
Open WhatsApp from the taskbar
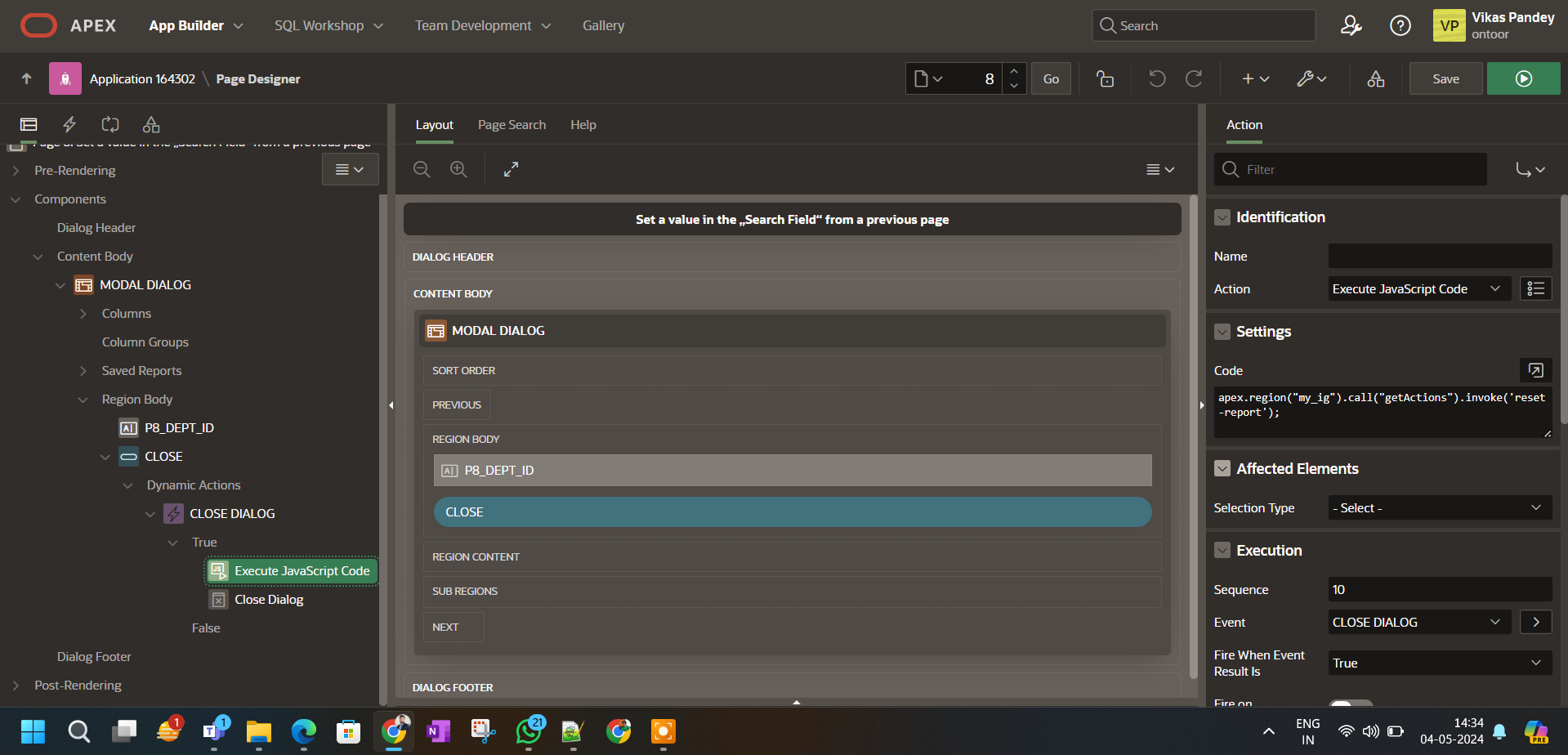(x=529, y=731)
